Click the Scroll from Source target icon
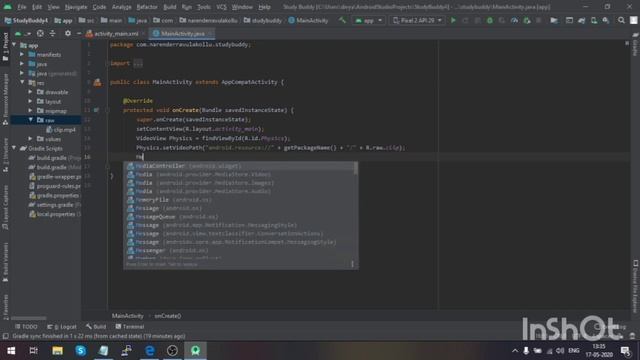The width and height of the screenshot is (640, 360). (x=40, y=33)
